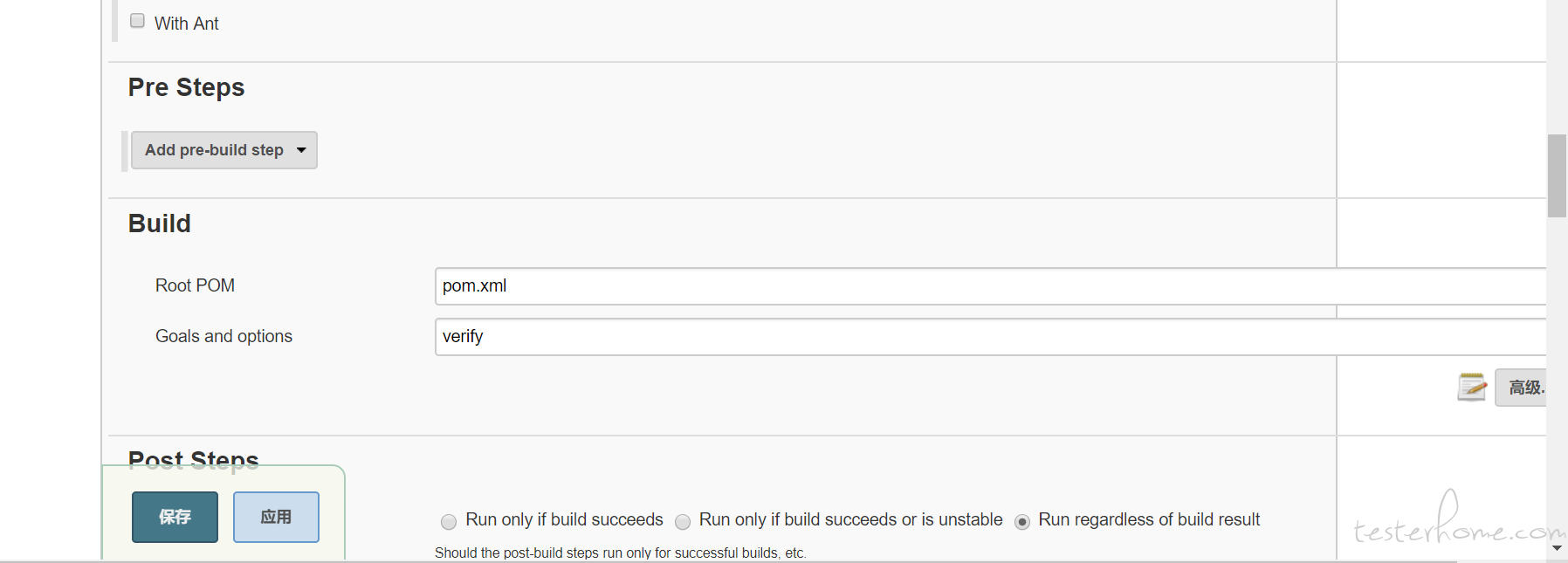Focus the Root POM text field
The height and width of the screenshot is (563, 1568).
[x=990, y=286]
